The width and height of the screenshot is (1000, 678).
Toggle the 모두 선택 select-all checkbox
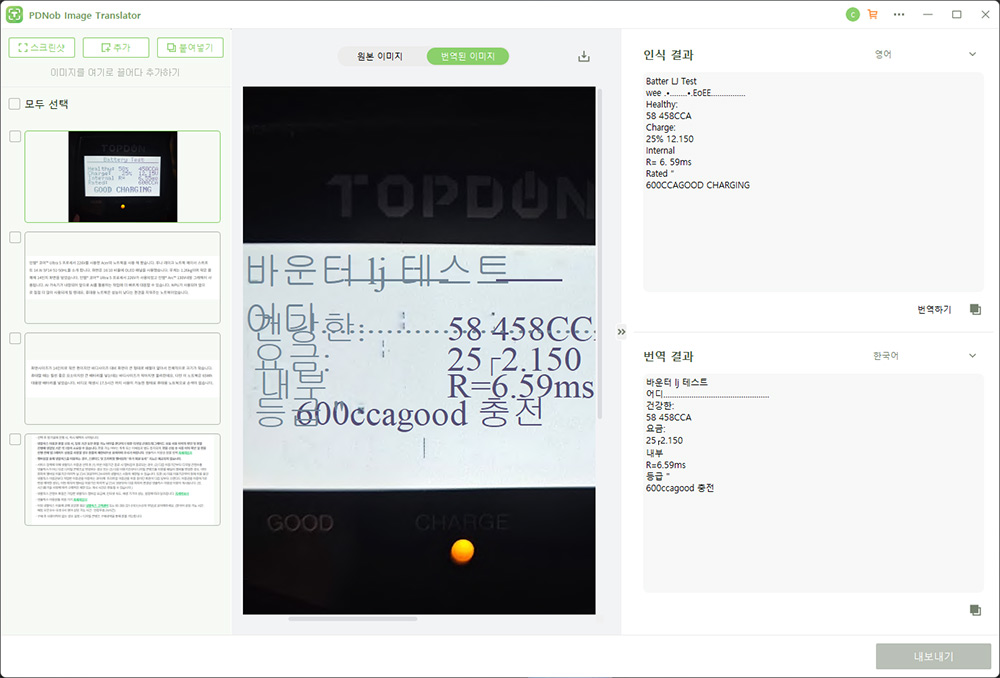15,104
